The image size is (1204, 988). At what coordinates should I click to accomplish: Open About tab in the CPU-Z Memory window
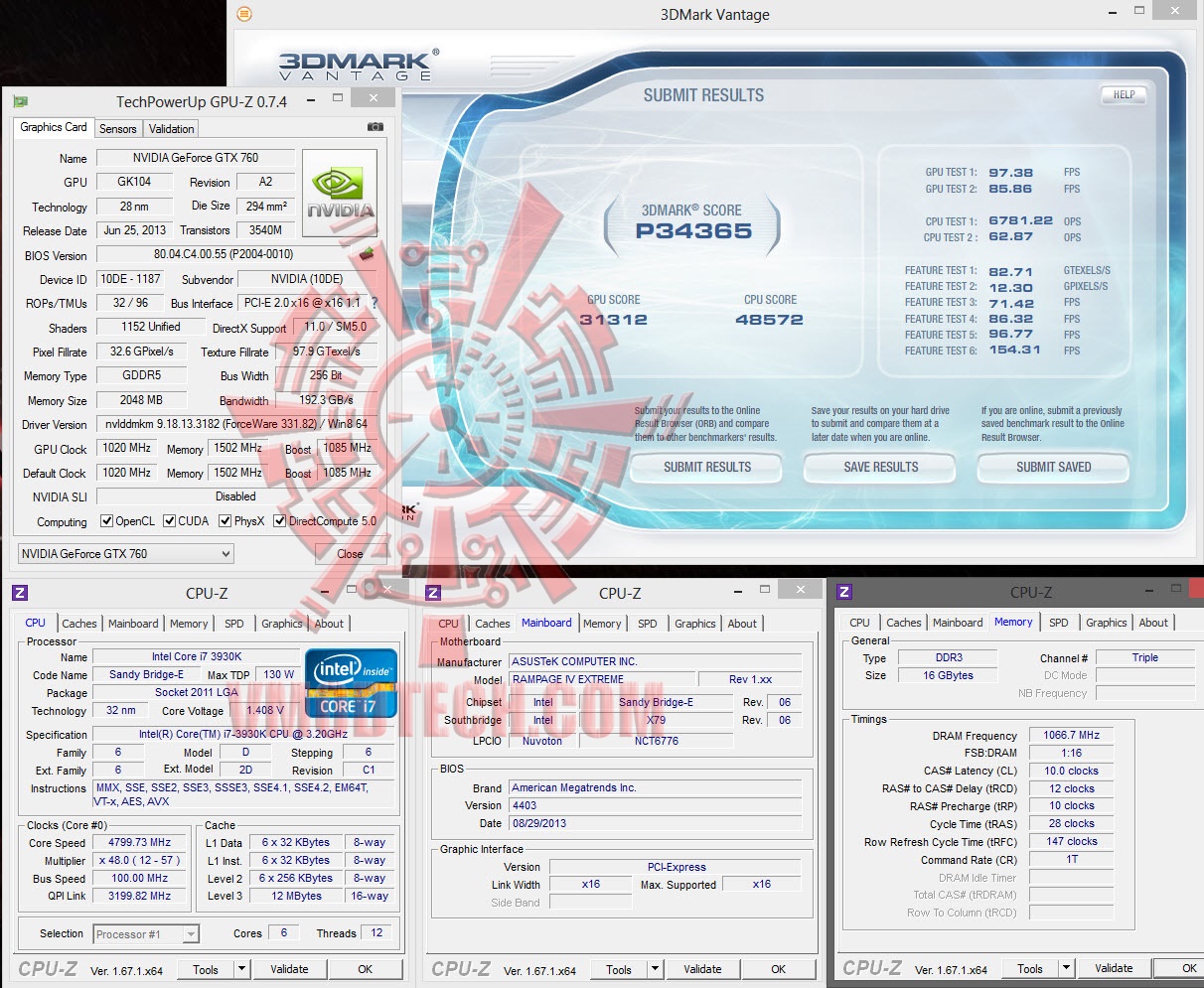click(1153, 623)
